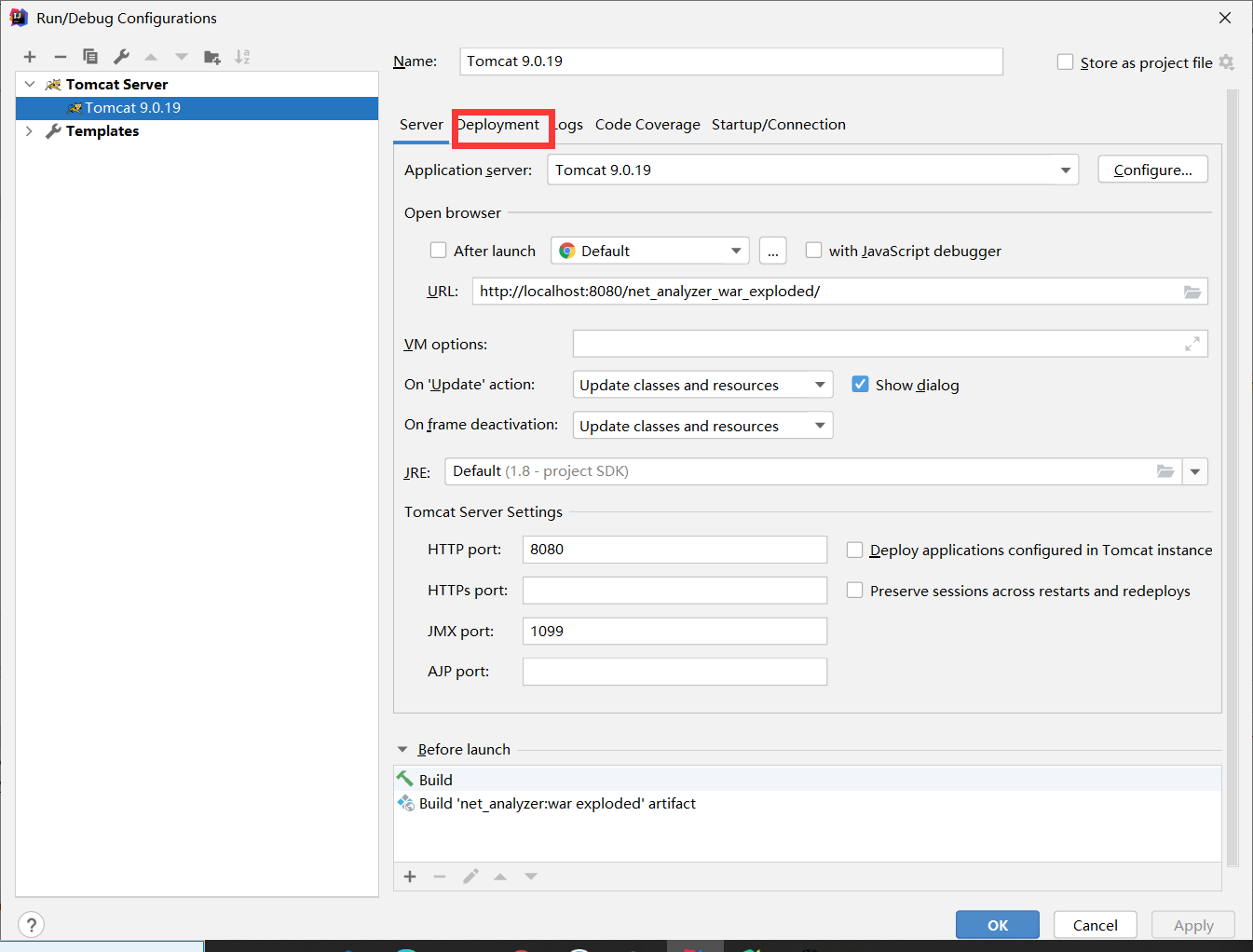Viewport: 1253px width, 952px height.
Task: Click HTTPs port input field
Action: point(674,591)
